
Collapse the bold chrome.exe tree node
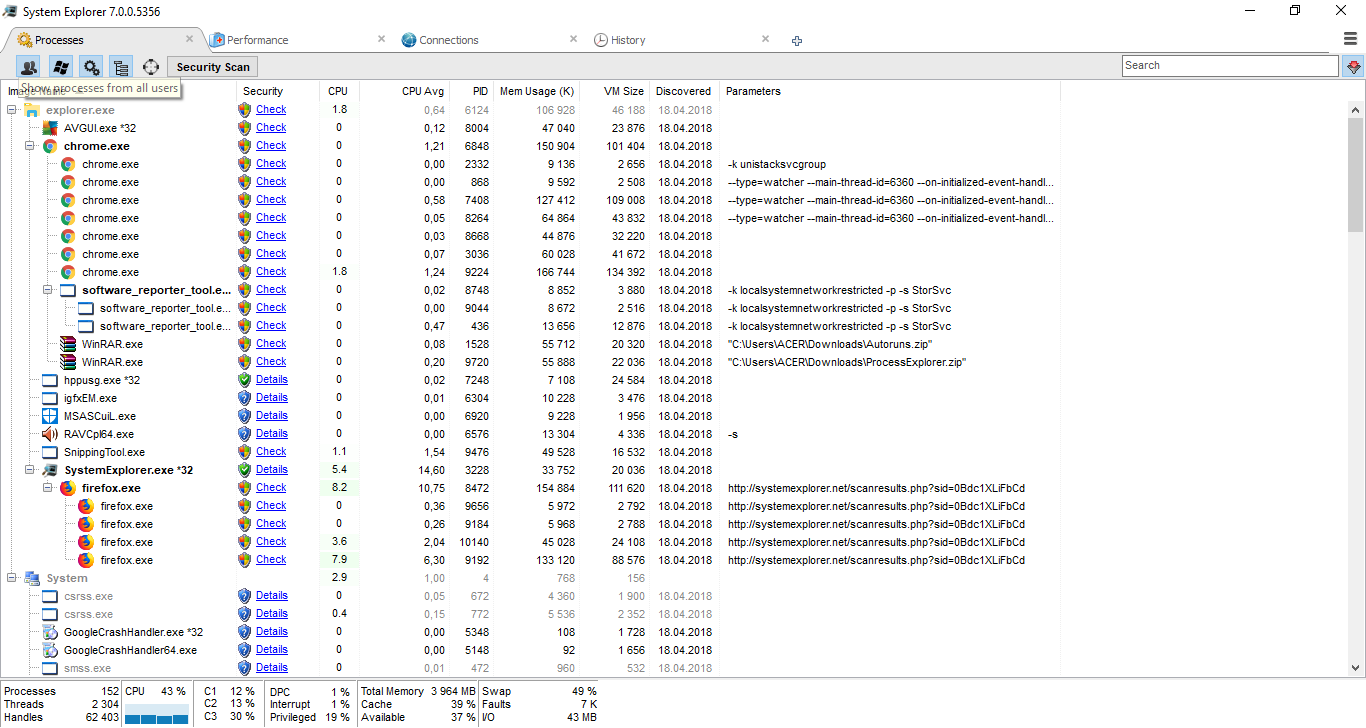[x=30, y=146]
